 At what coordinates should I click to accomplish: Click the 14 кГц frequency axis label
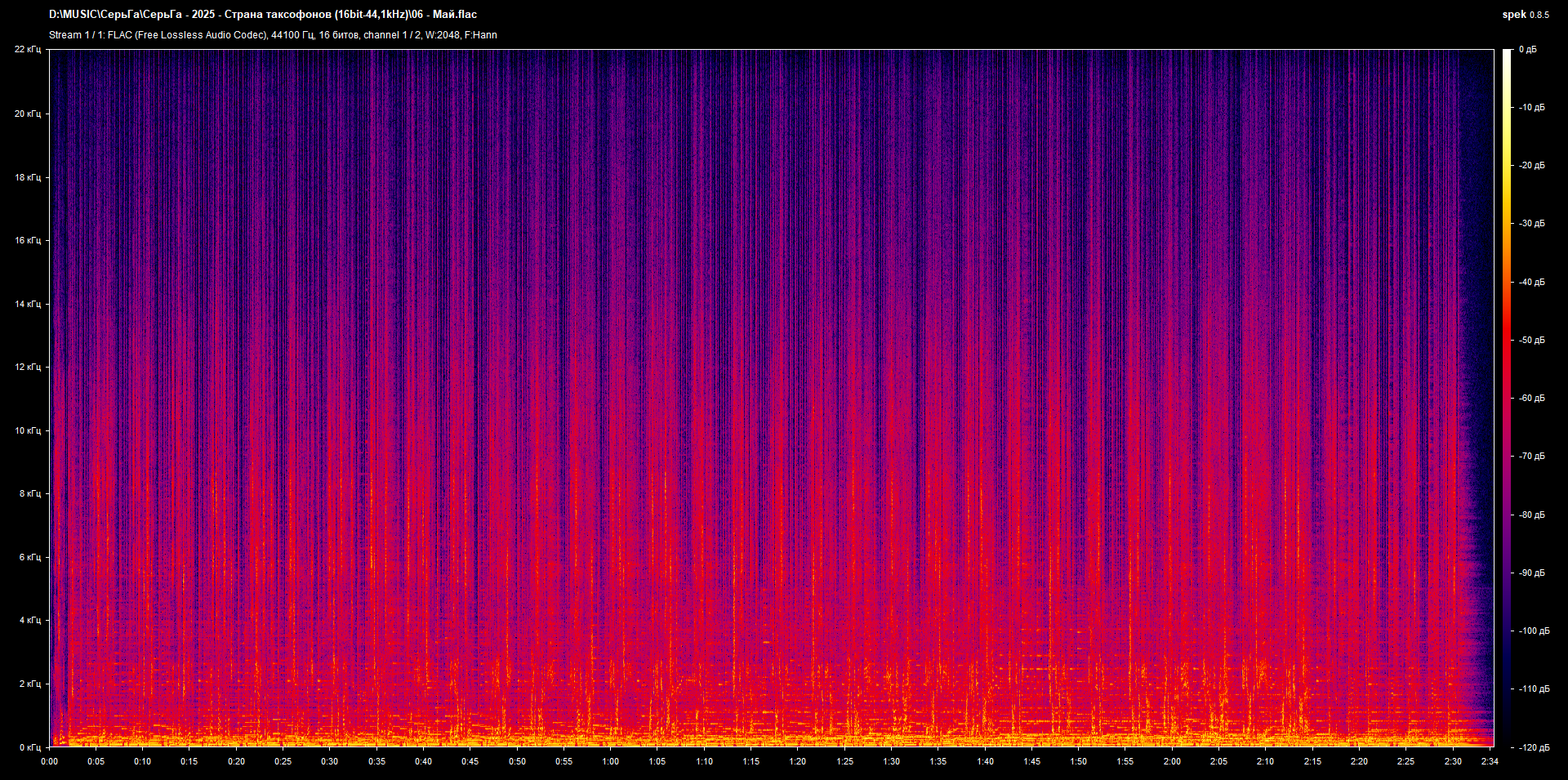tap(28, 304)
